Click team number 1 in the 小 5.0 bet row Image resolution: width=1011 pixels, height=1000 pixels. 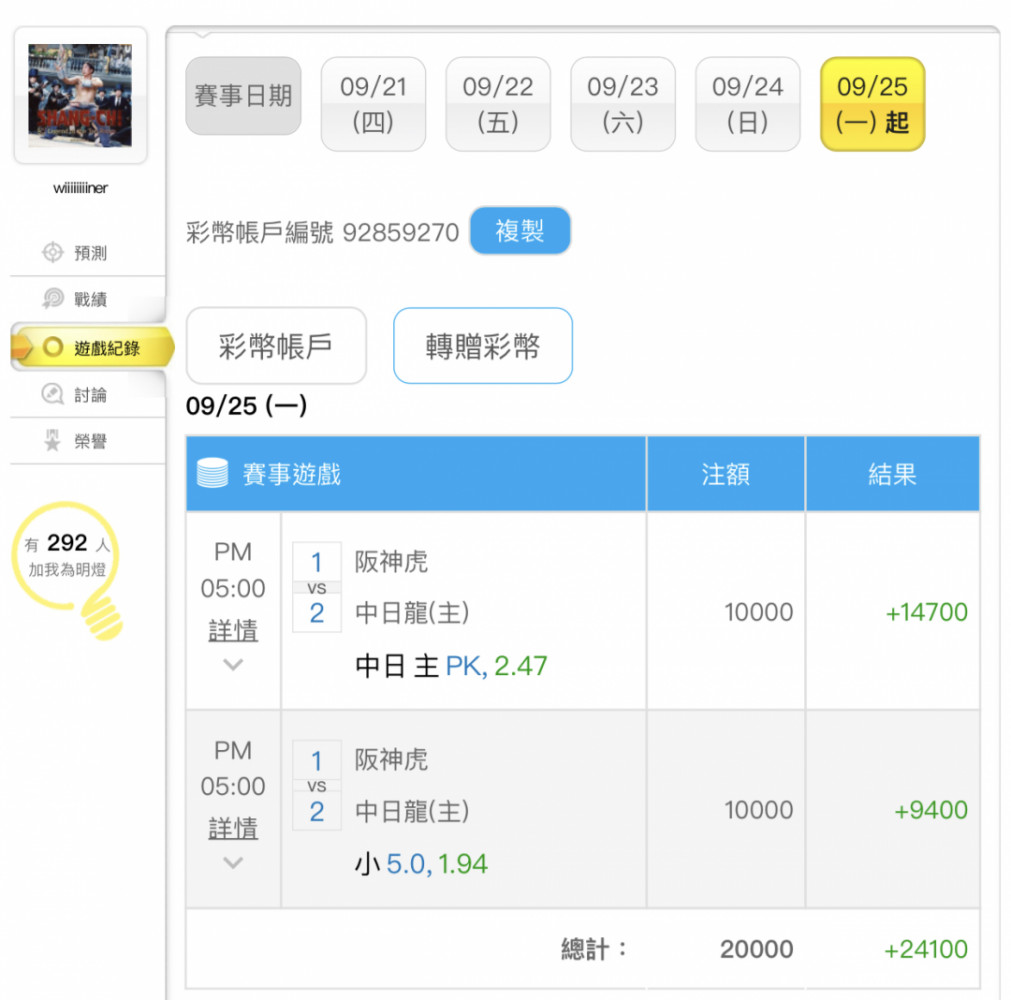[x=317, y=761]
